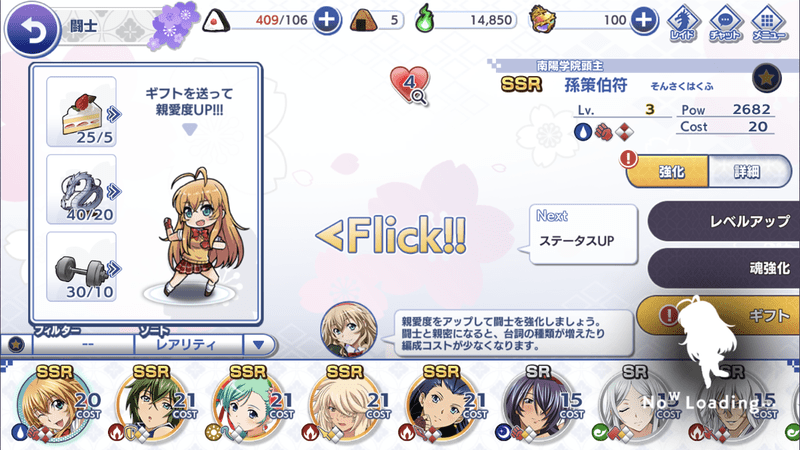The width and height of the screenshot is (800, 450).
Task: Tap the heart affection level 4 icon
Action: point(410,85)
